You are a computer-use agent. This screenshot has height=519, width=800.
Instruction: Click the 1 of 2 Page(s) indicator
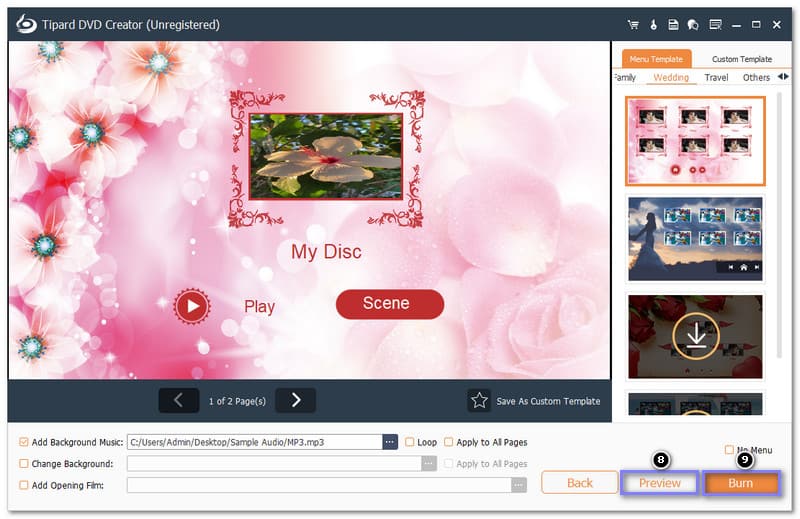point(237,401)
